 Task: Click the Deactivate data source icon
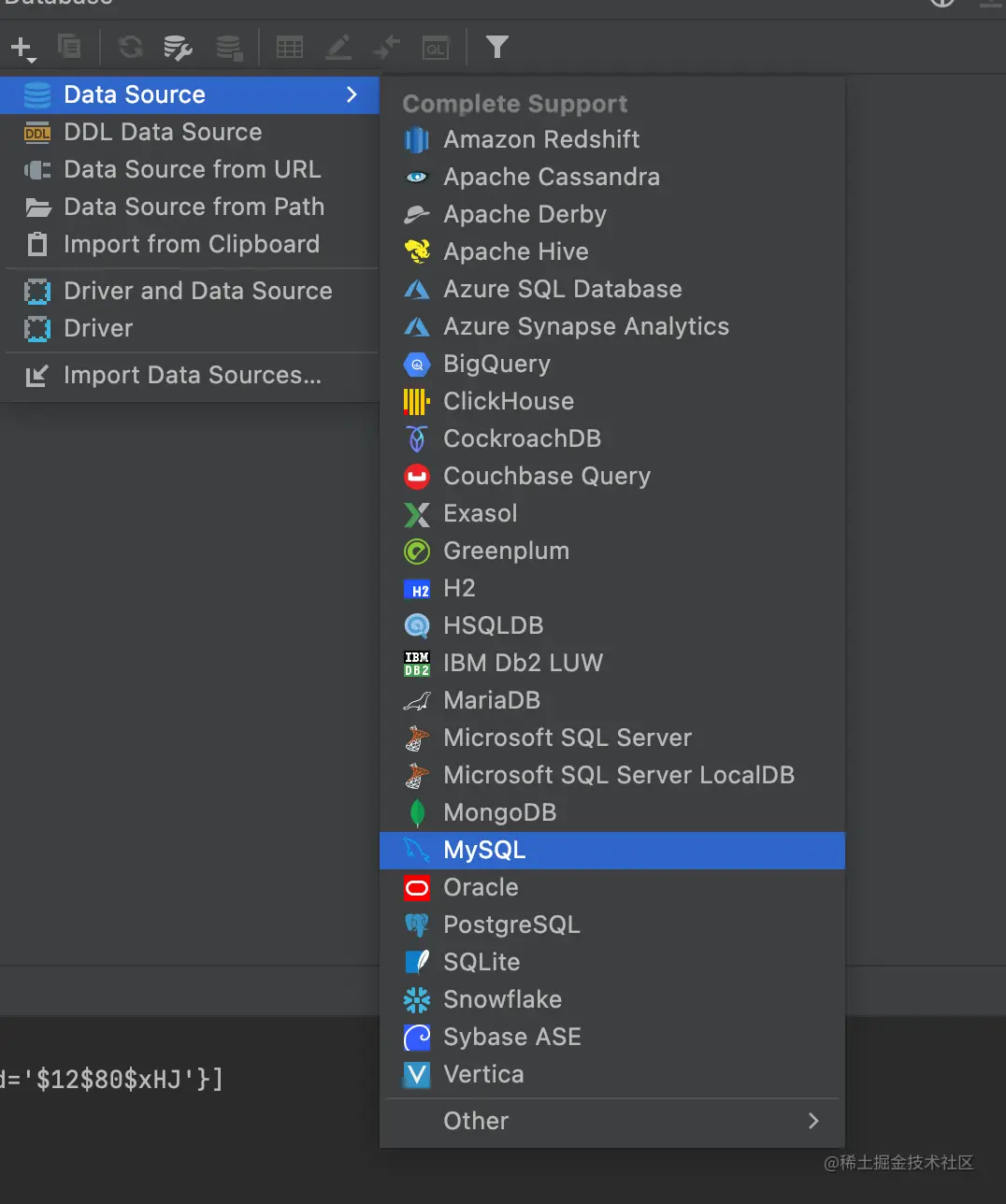pyautogui.click(x=229, y=46)
